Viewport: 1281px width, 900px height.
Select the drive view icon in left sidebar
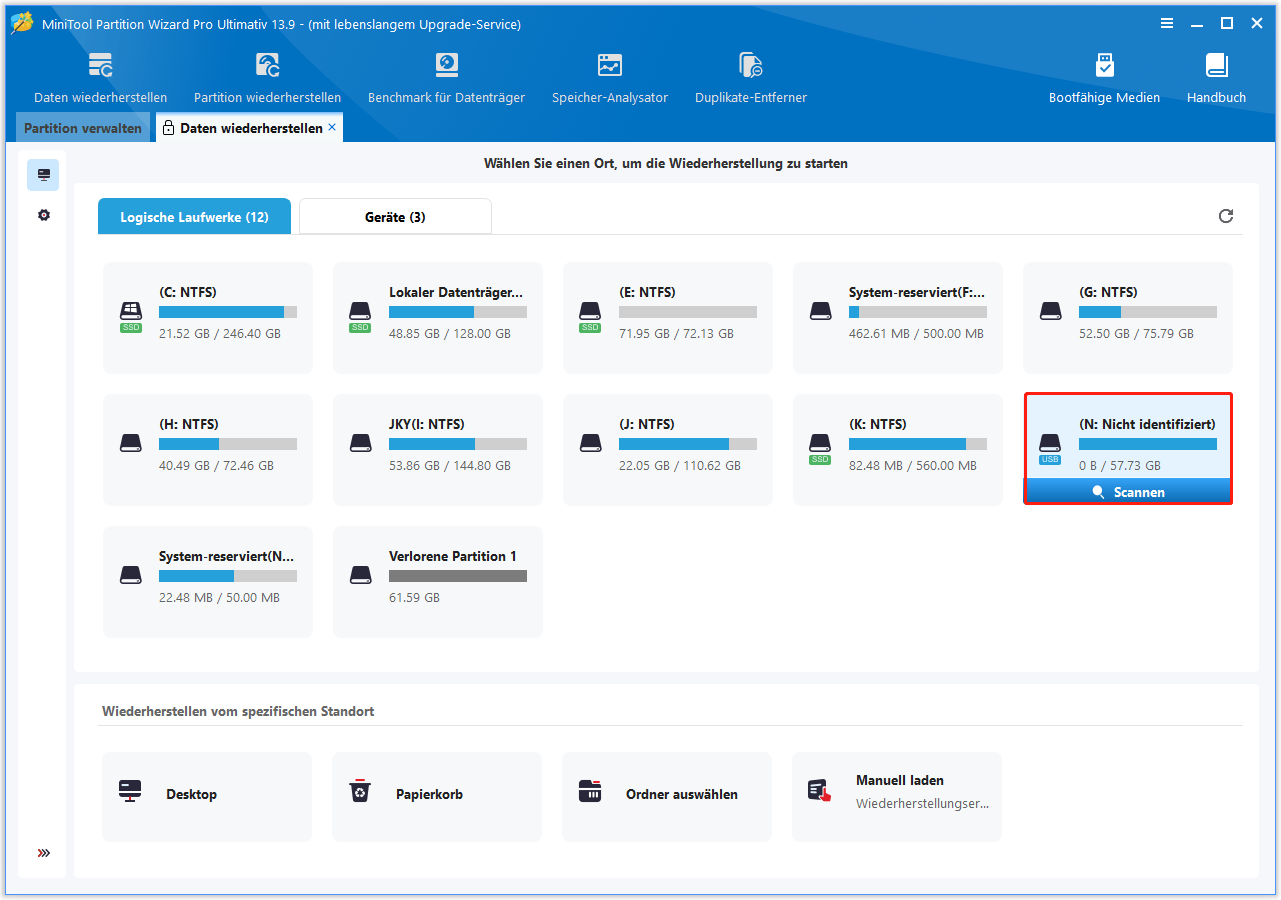(x=44, y=175)
